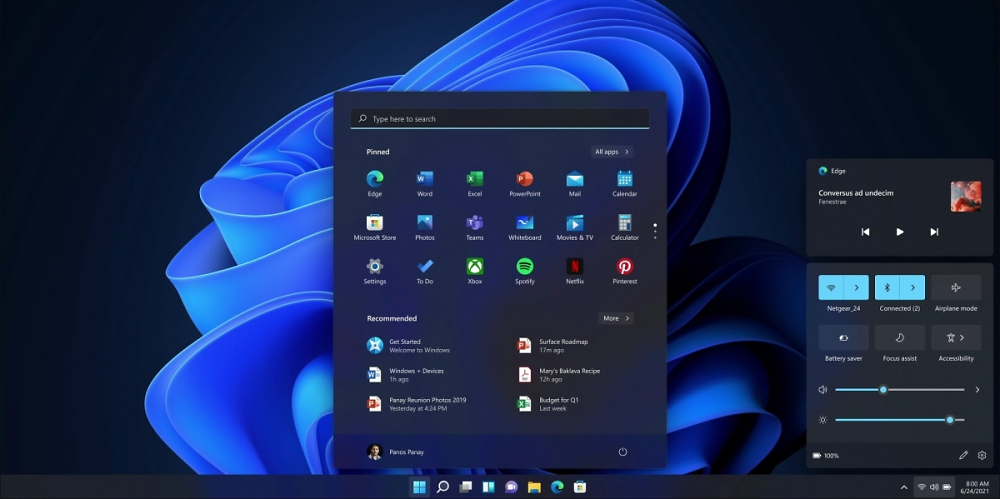
Task: Open Panos Panay user account
Action: 395,452
